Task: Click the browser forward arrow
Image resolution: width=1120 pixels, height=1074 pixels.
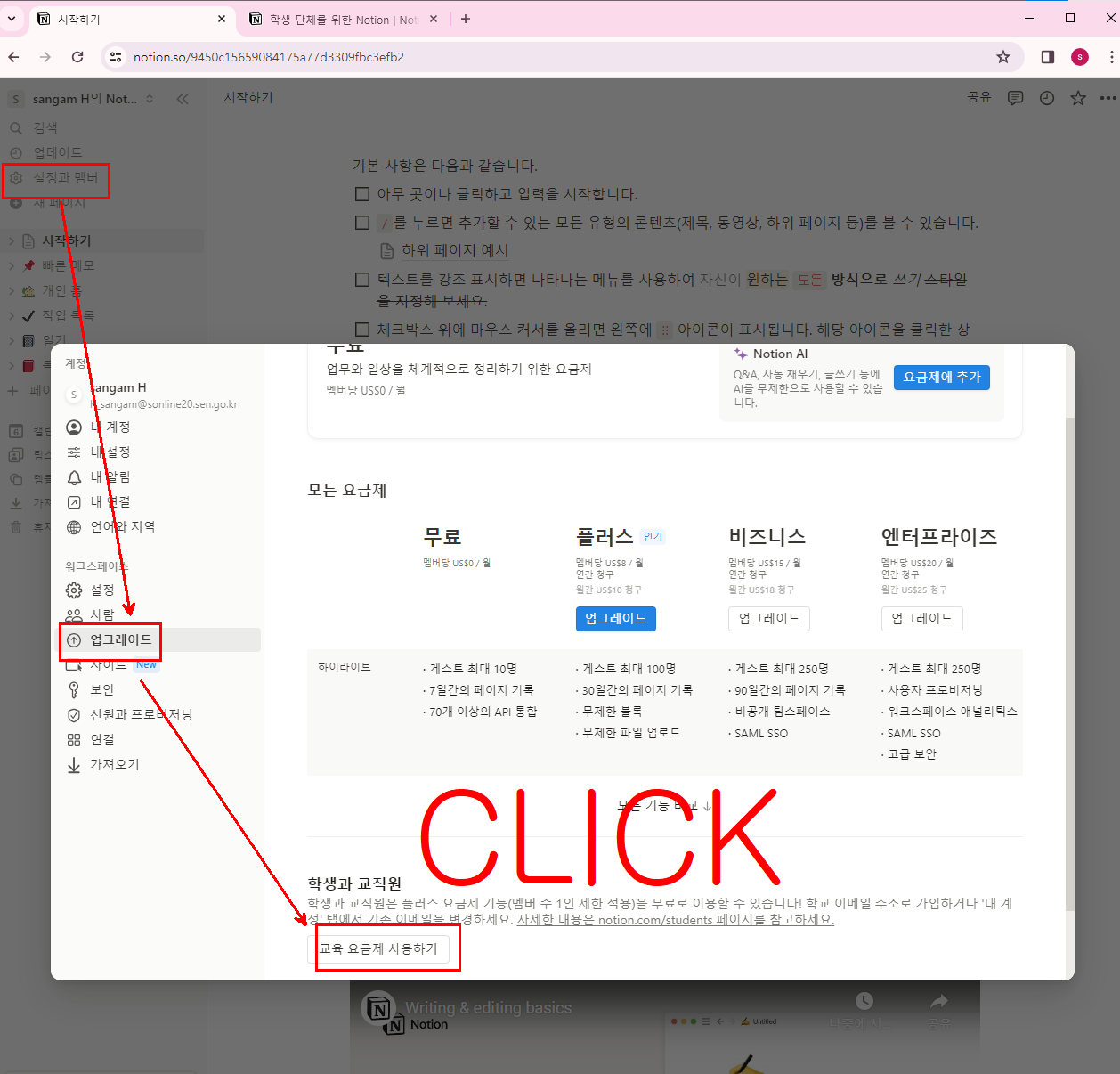Action: click(45, 57)
